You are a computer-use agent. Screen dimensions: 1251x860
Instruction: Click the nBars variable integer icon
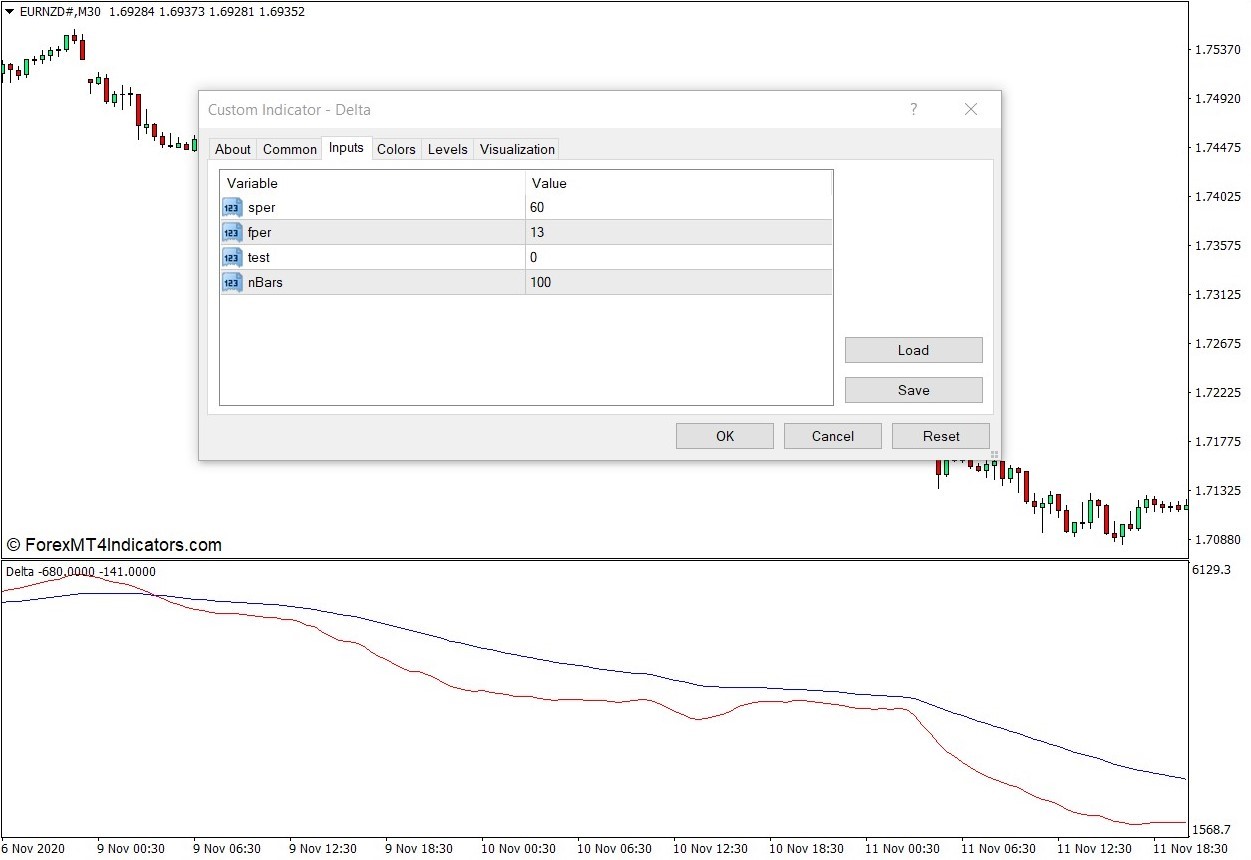click(x=232, y=283)
